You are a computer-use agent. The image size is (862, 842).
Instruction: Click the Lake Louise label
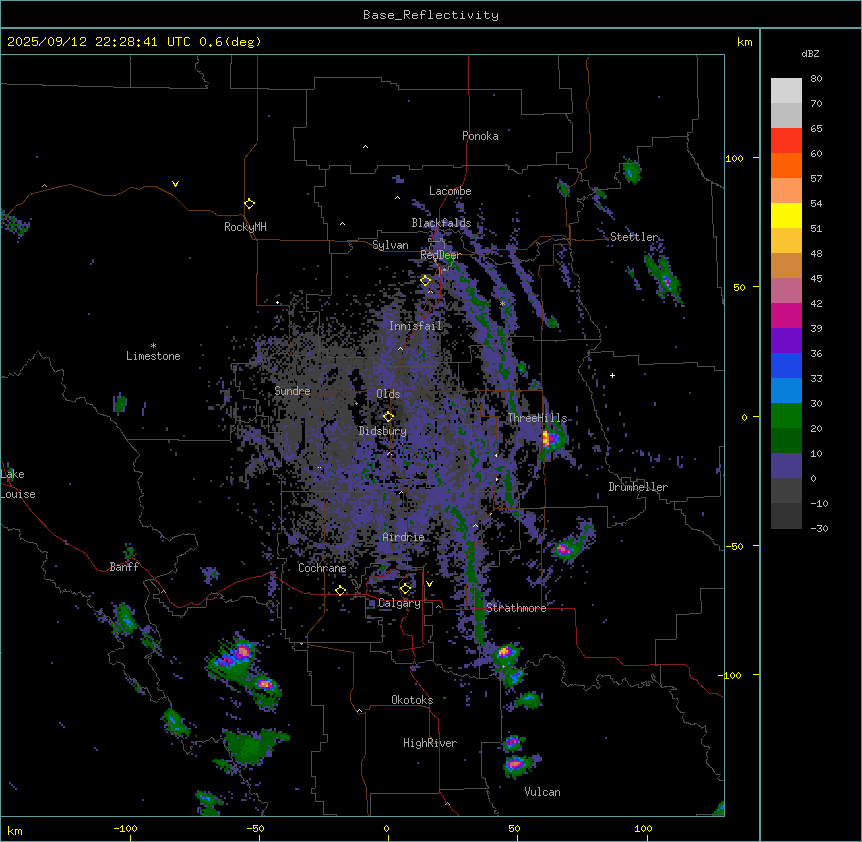pos(18,484)
